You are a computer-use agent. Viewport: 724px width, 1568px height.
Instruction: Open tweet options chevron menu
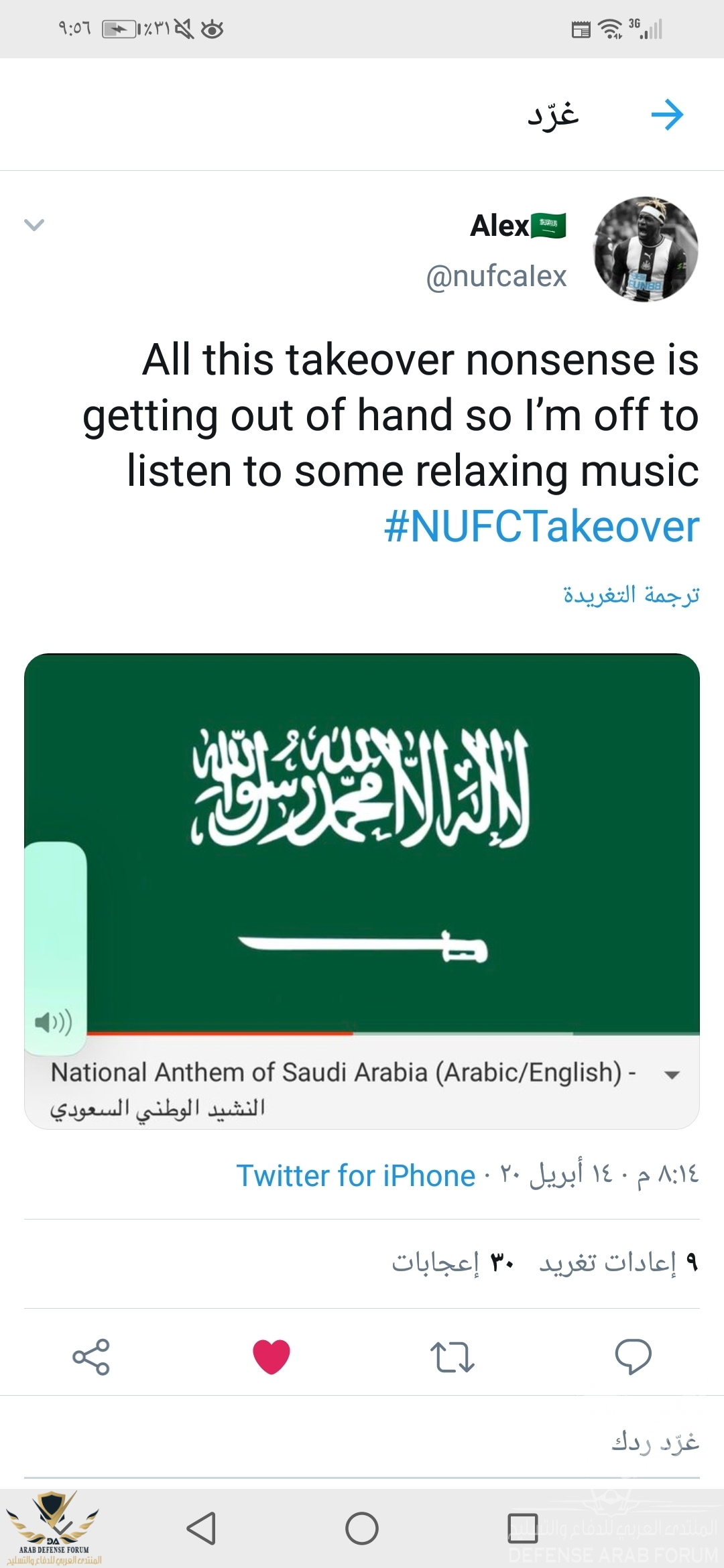[x=34, y=225]
